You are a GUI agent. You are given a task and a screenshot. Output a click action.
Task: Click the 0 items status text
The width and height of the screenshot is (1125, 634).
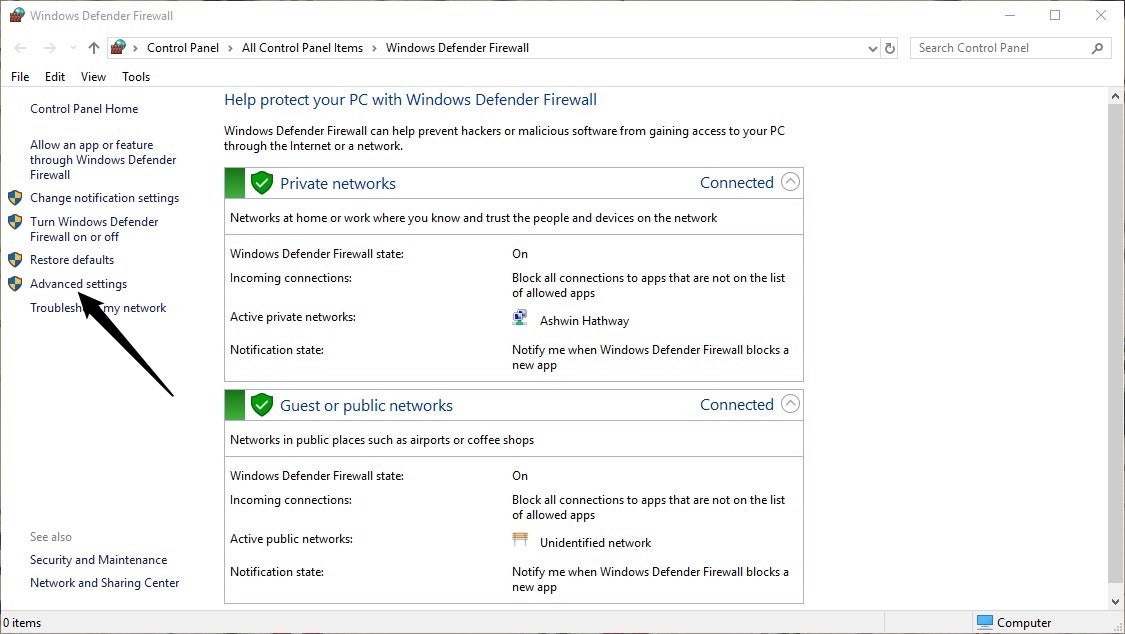point(22,623)
